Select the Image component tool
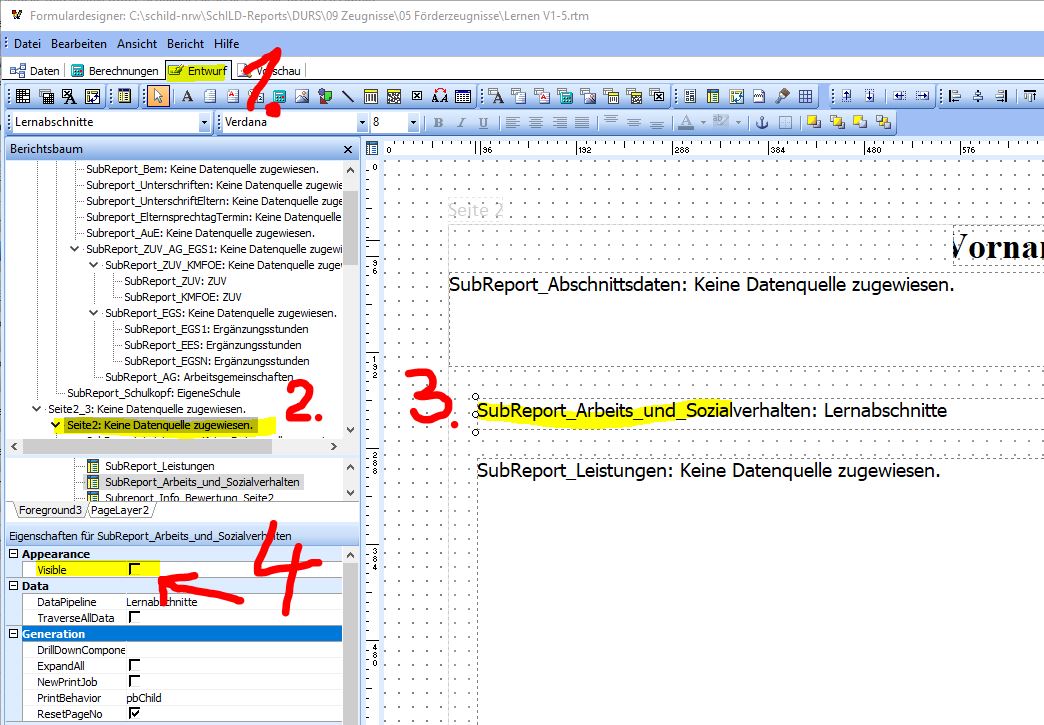Screen dimensions: 1044x725 tap(302, 97)
